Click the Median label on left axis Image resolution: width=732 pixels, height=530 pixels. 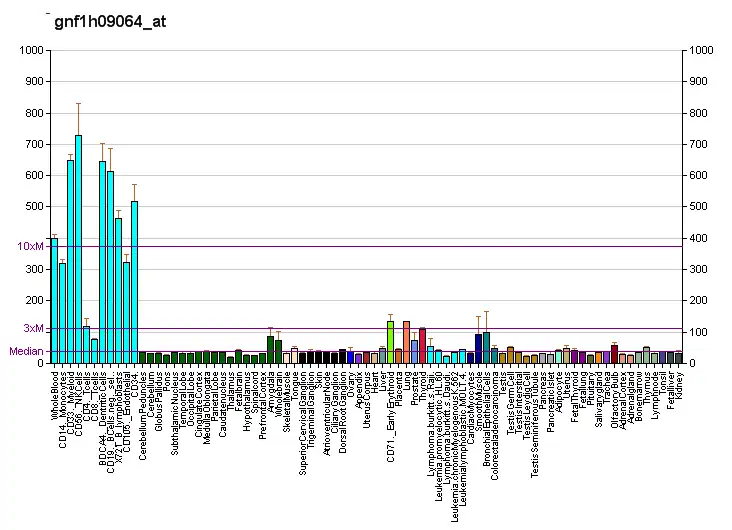(26, 351)
